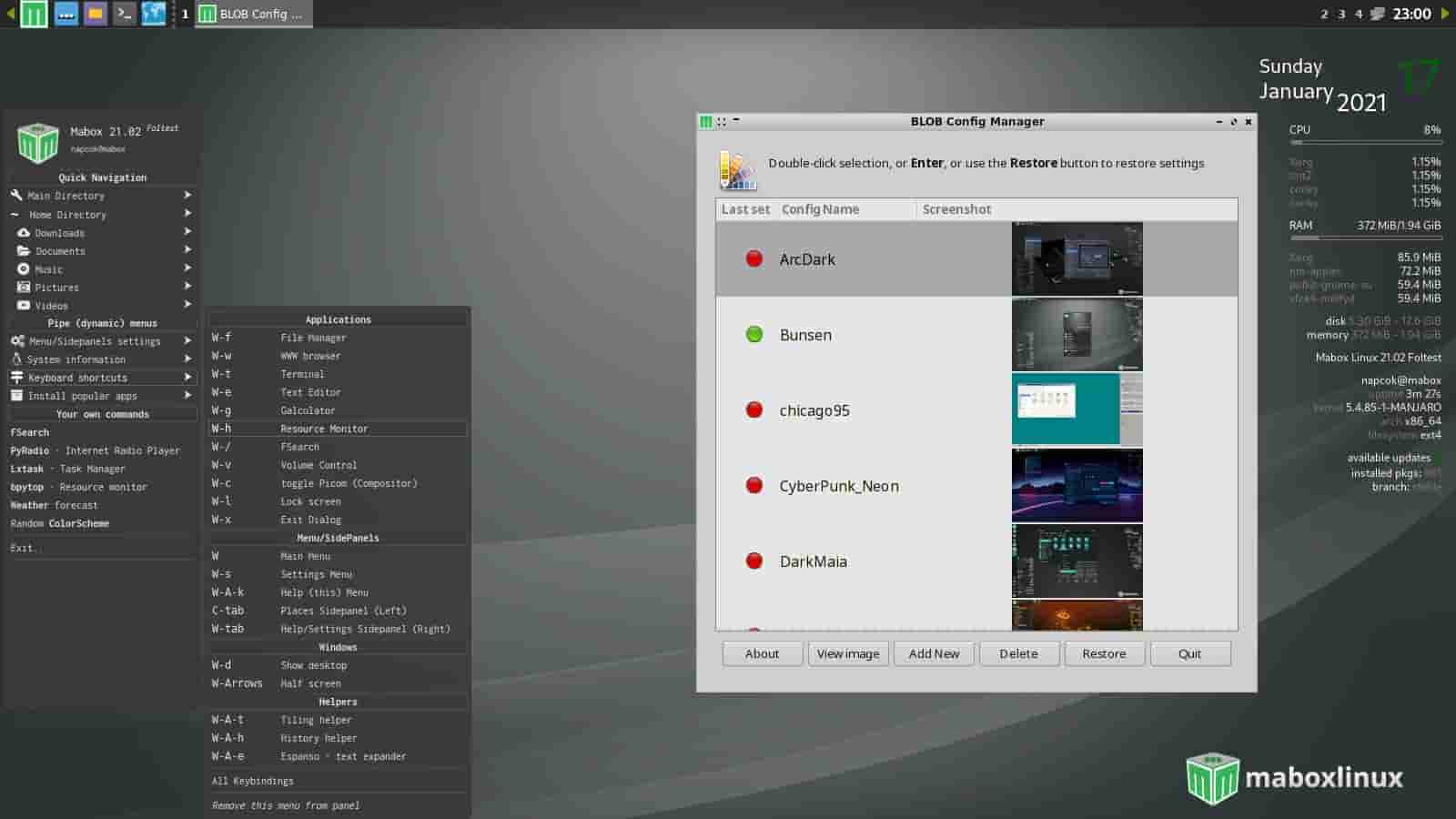Select the green status dot next to Bunsen
1456x819 pixels.
(753, 335)
